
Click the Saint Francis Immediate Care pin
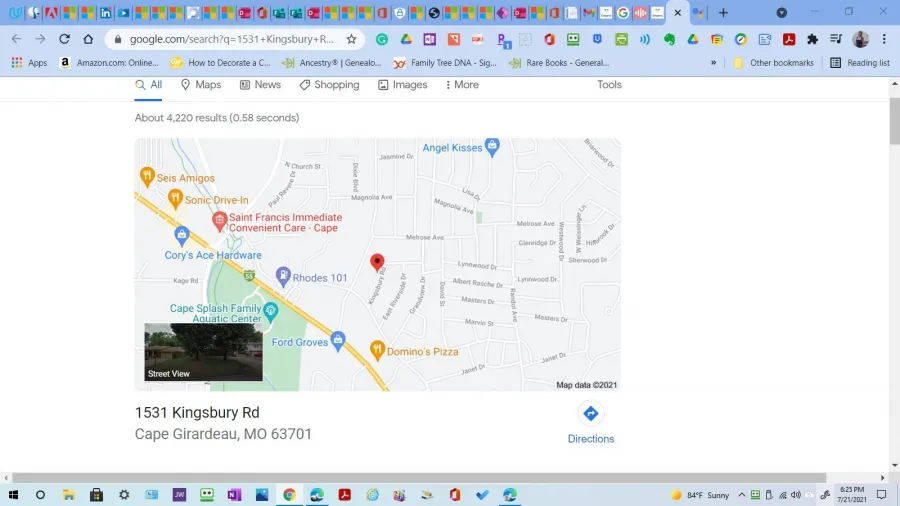click(x=219, y=221)
